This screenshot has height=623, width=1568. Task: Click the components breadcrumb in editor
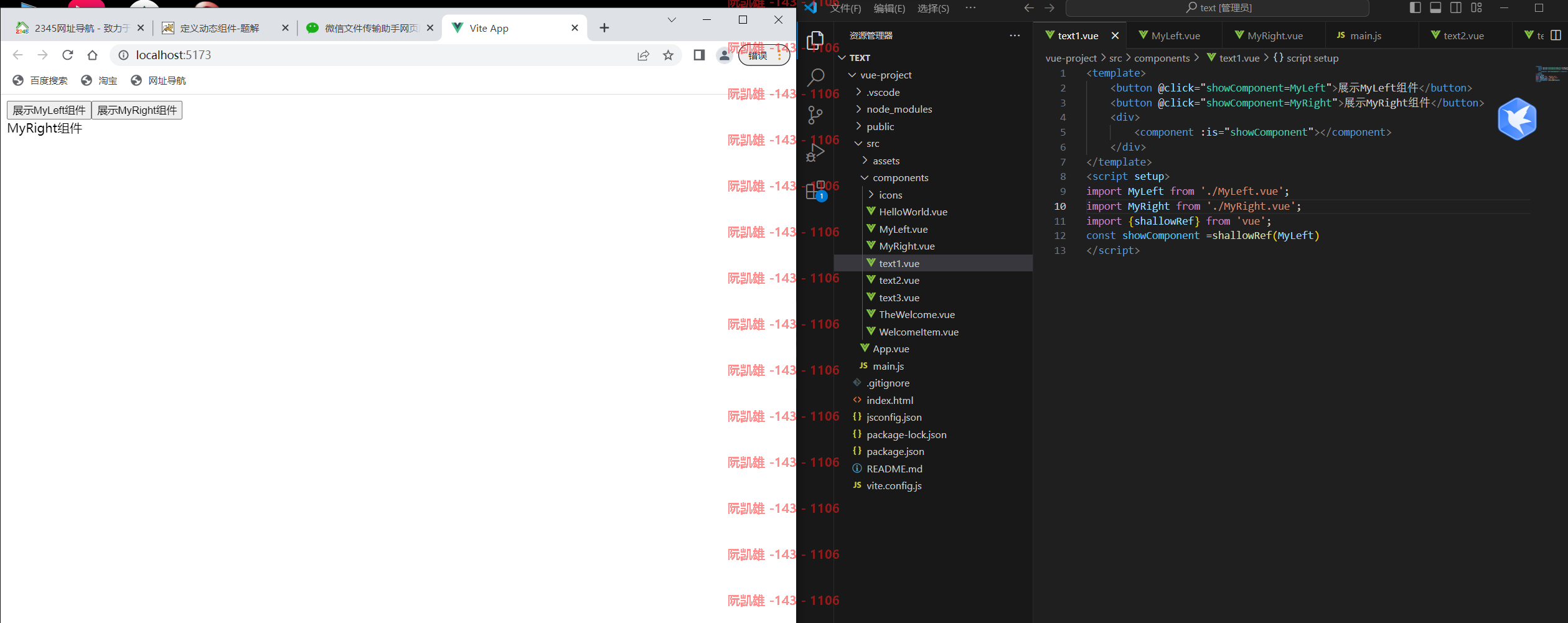[x=1162, y=58]
